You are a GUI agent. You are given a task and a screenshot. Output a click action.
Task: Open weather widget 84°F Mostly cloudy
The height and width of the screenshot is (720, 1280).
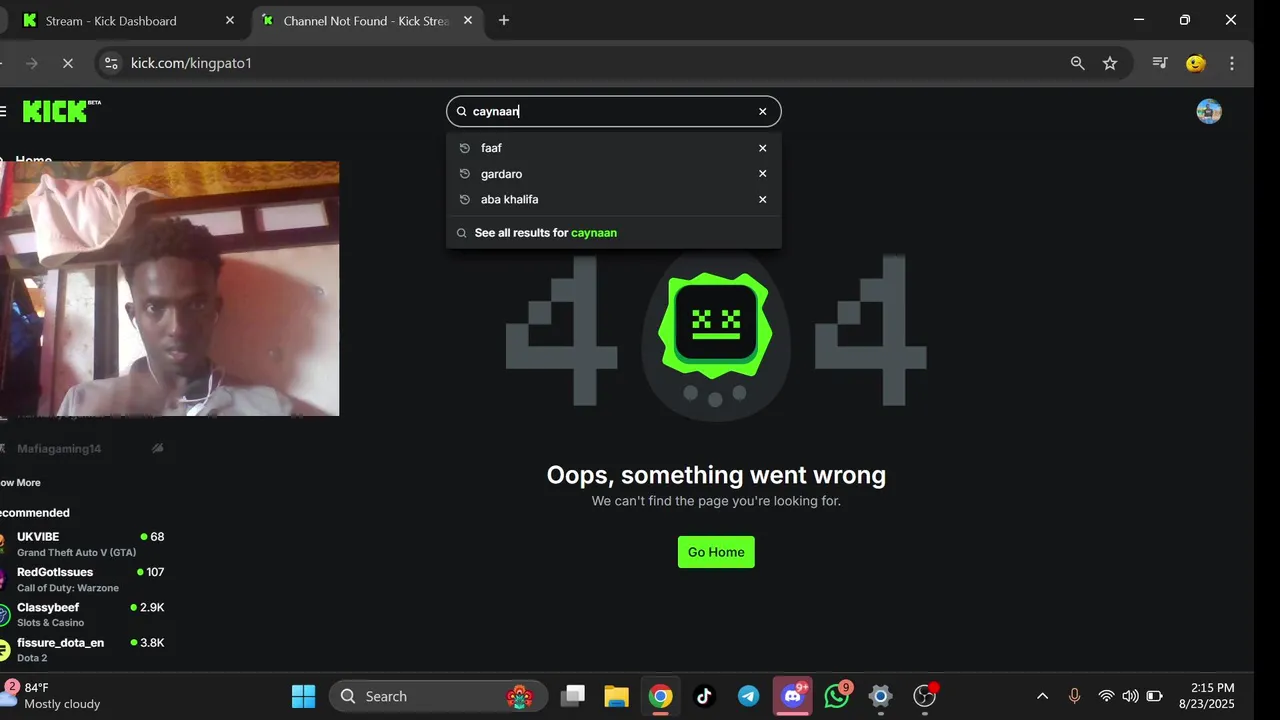click(x=54, y=696)
